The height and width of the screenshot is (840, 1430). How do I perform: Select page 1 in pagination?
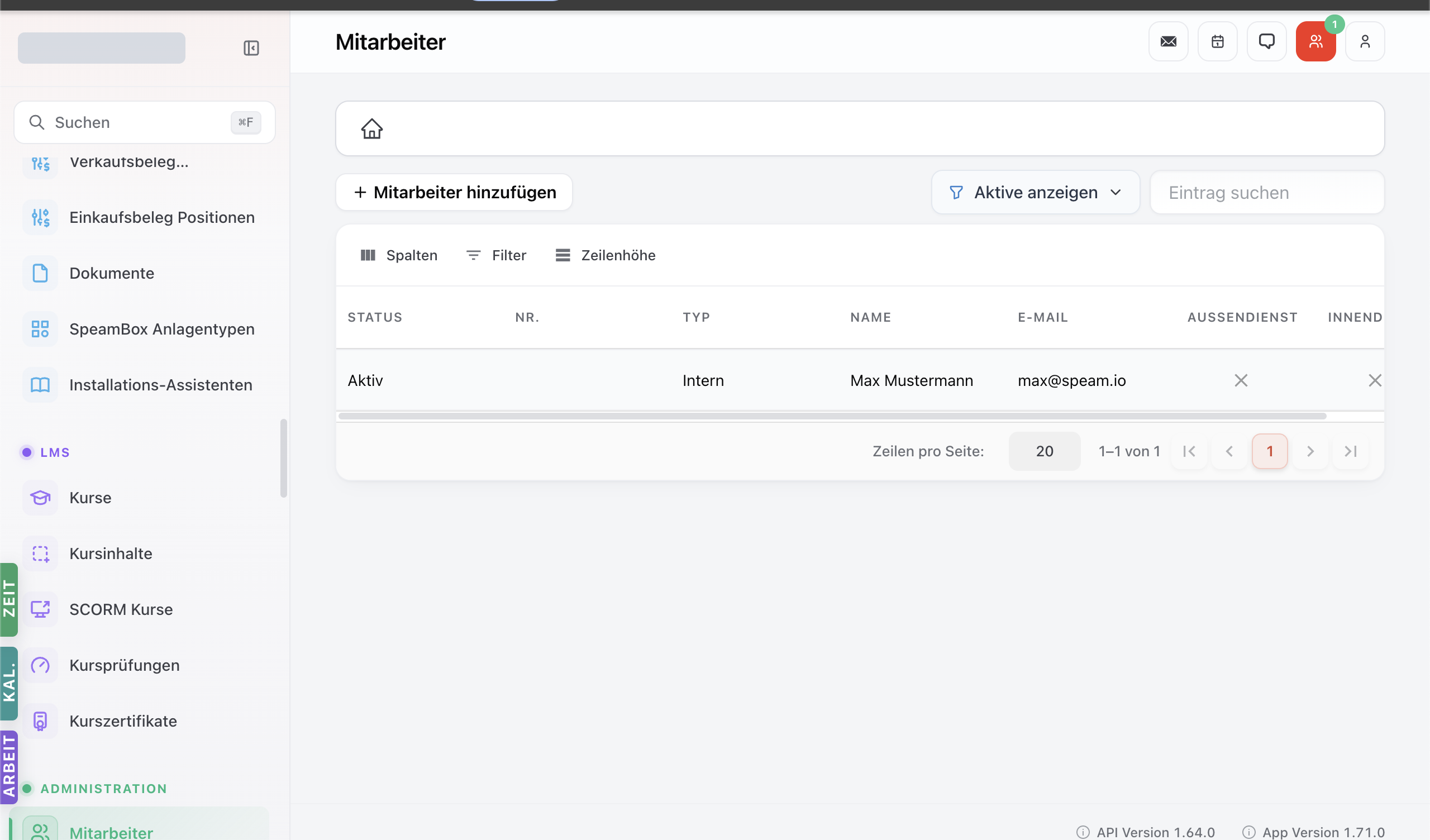point(1270,451)
